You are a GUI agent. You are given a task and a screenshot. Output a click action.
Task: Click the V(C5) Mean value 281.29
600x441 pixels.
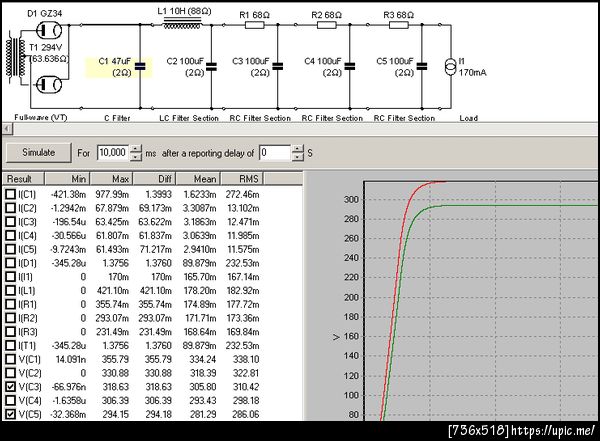(203, 415)
